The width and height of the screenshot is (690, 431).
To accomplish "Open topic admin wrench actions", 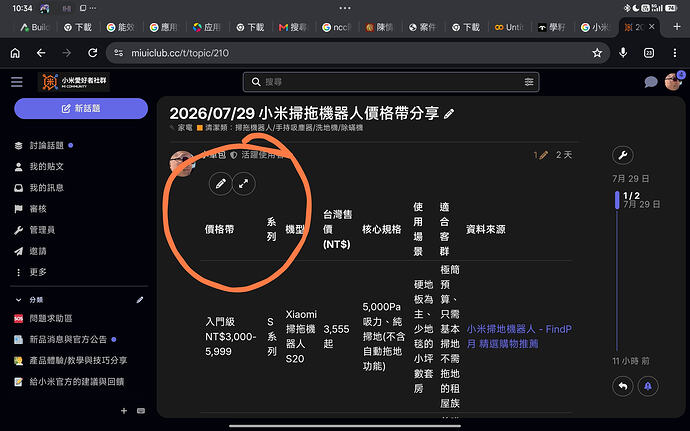I will (x=623, y=155).
